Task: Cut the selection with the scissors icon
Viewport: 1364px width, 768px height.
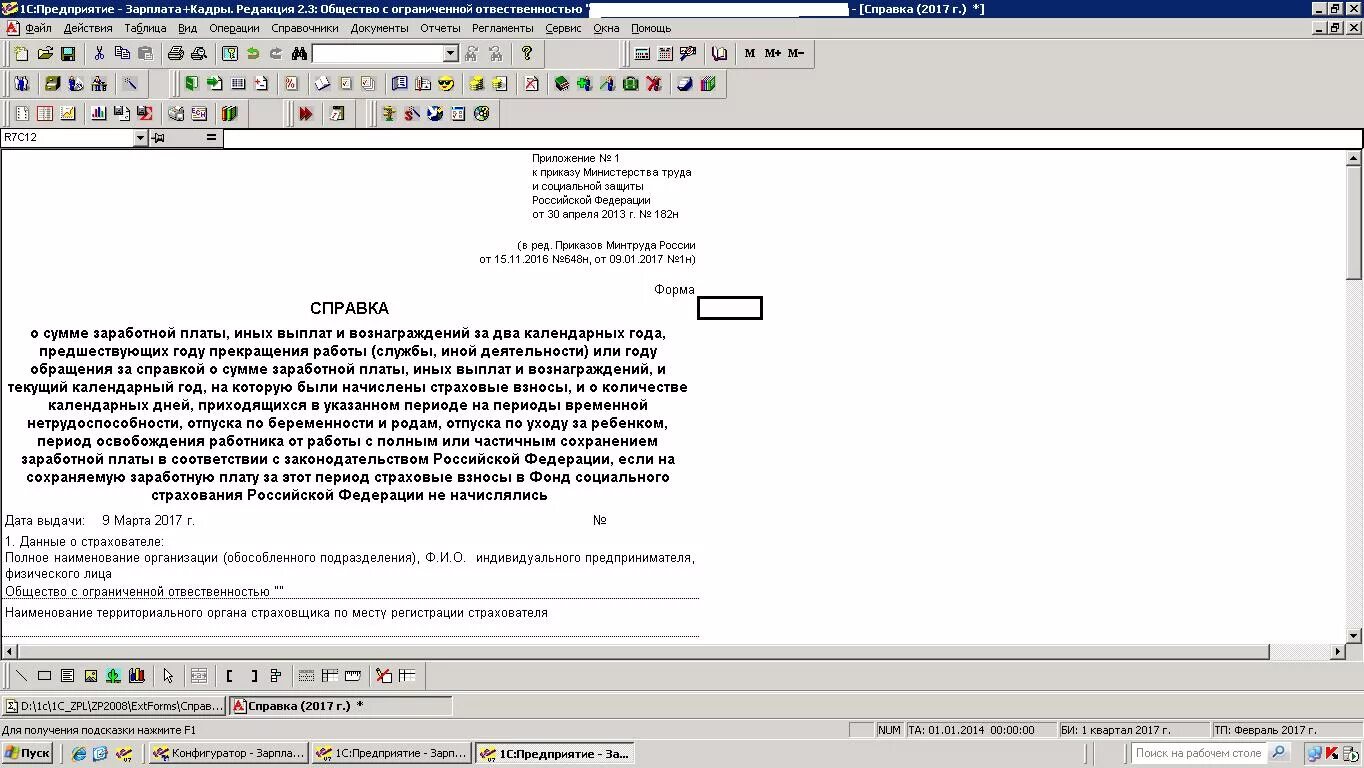Action: click(x=99, y=53)
